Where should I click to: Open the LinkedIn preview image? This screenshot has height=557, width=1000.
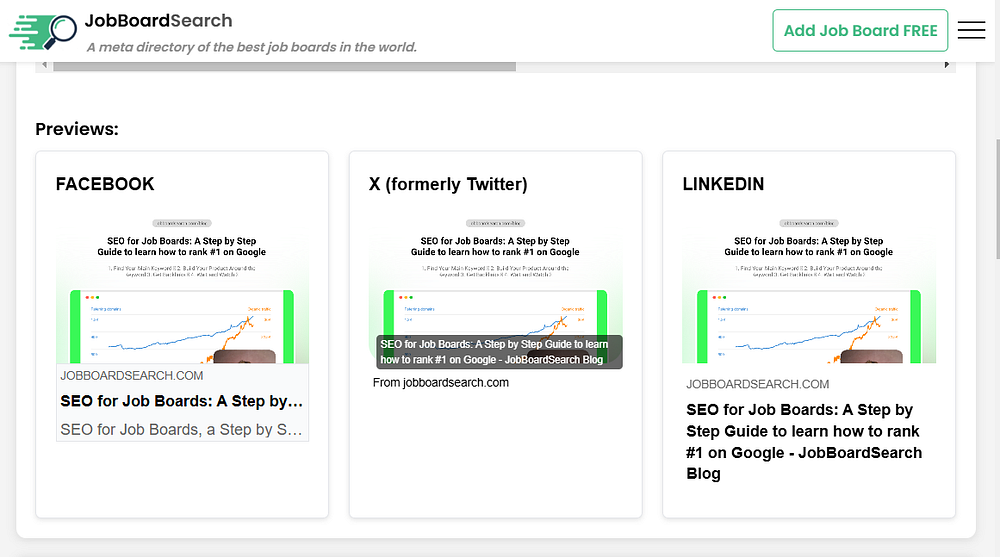pyautogui.click(x=809, y=290)
